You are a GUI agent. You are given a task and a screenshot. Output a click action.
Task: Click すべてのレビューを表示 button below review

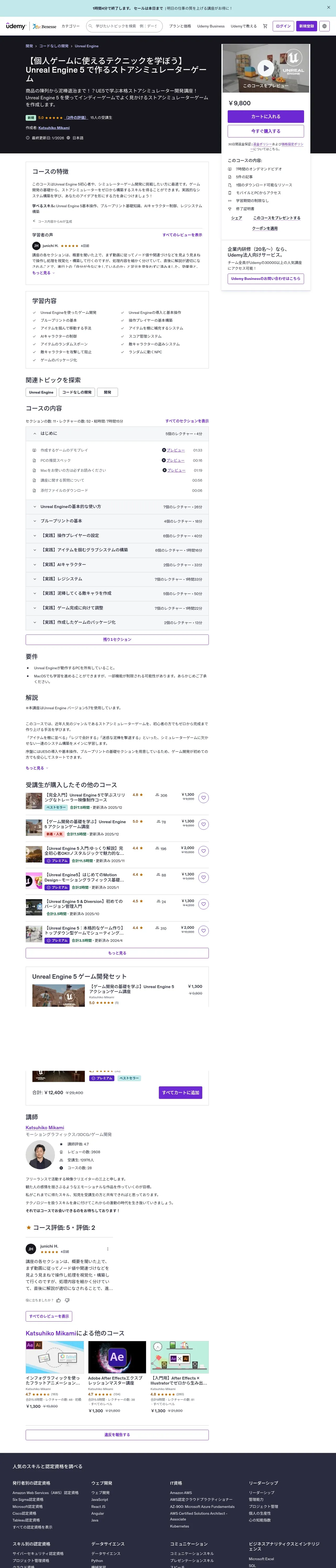[x=49, y=1316]
